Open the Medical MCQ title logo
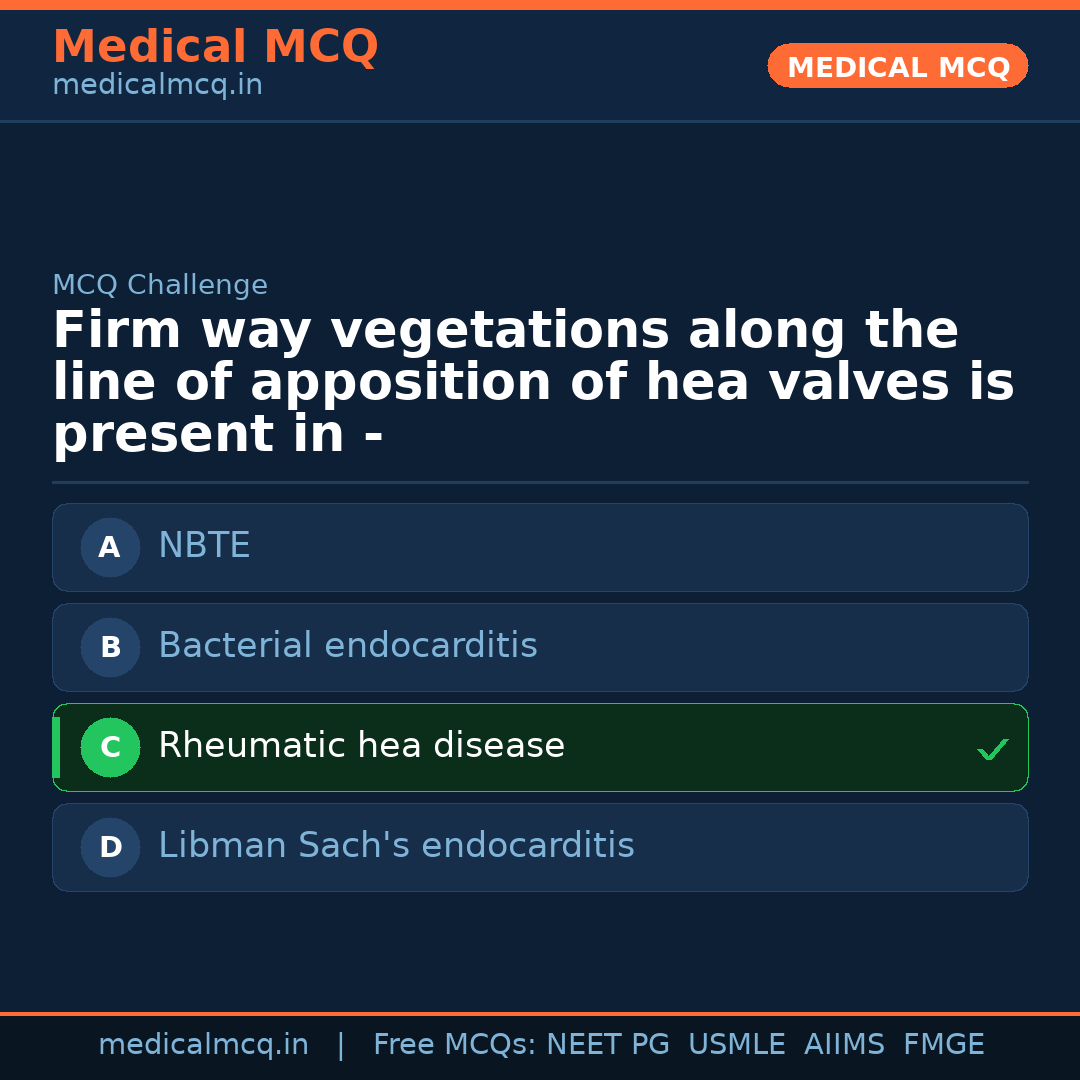The width and height of the screenshot is (1080, 1080). pyautogui.click(x=215, y=47)
